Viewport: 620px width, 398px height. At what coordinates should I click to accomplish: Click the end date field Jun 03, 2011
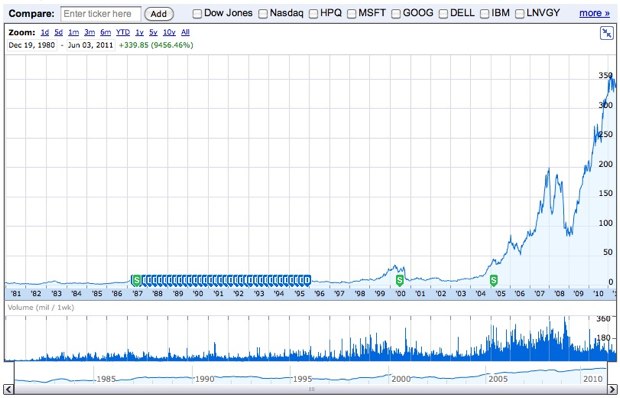pos(91,45)
